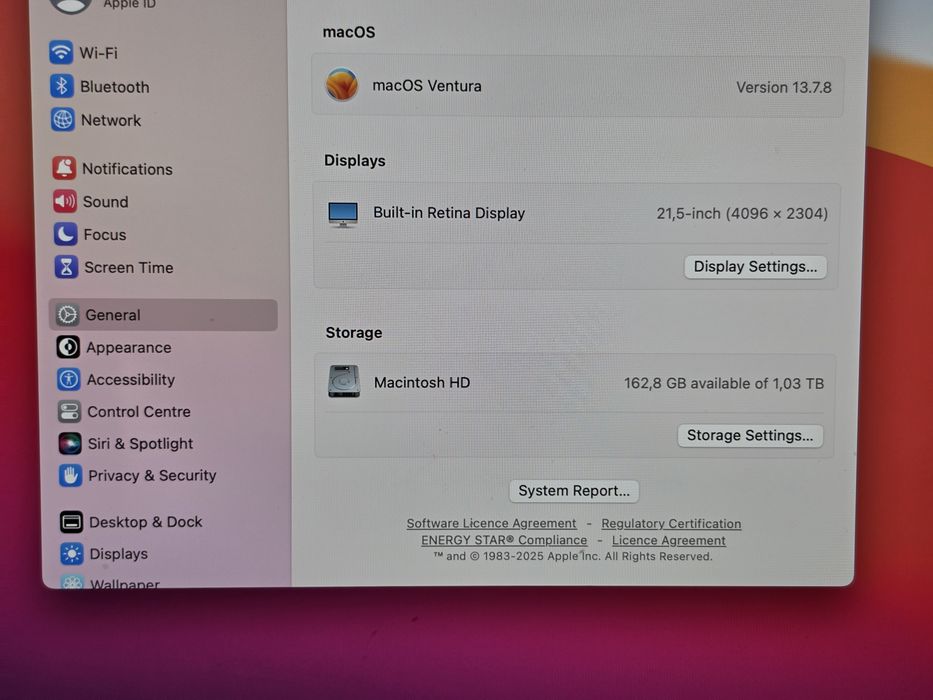
Task: Open the Displays sun icon in sidebar
Action: [72, 554]
